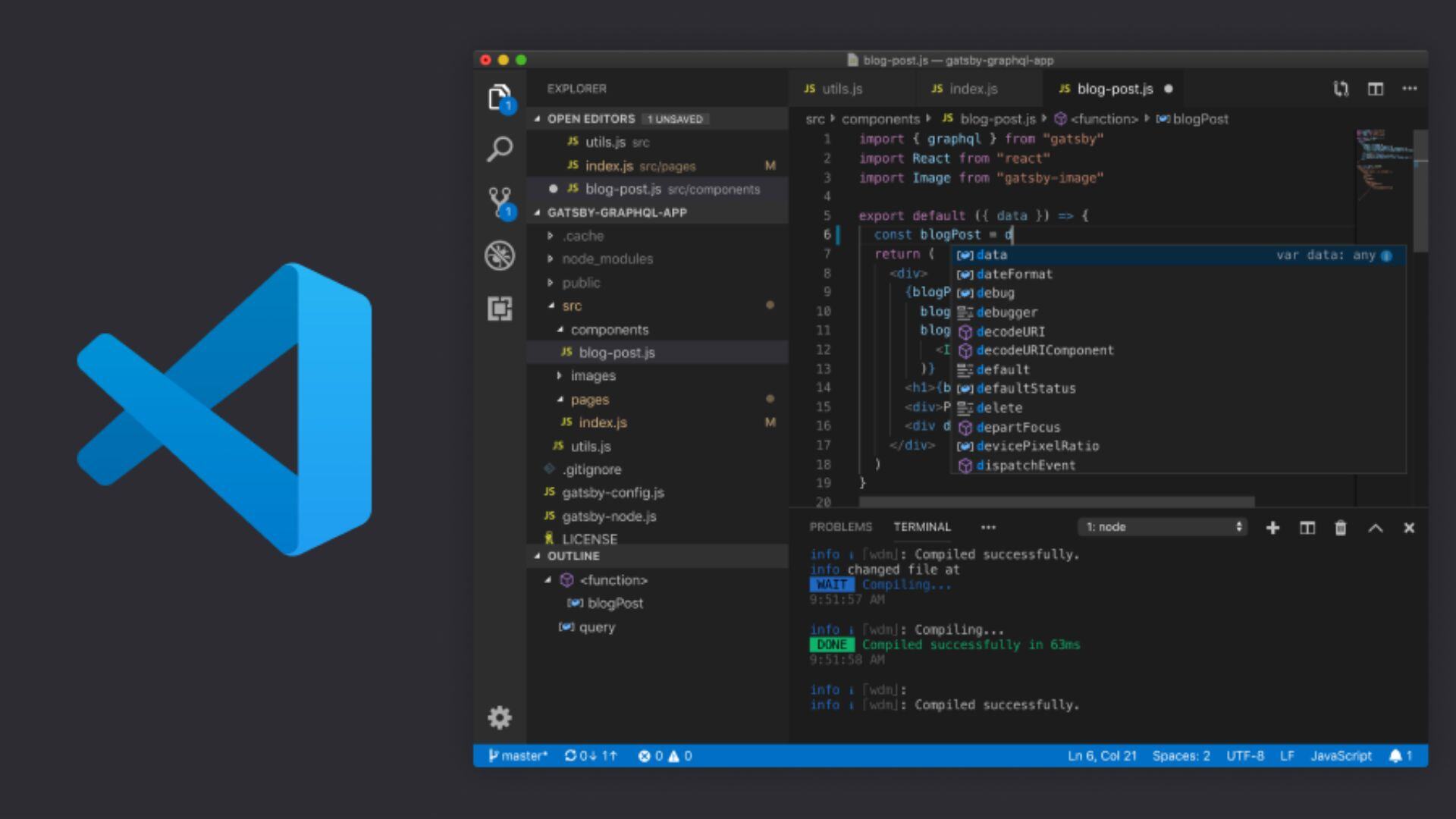Open the Debug view icon
This screenshot has width=1456, height=819.
pyautogui.click(x=499, y=256)
